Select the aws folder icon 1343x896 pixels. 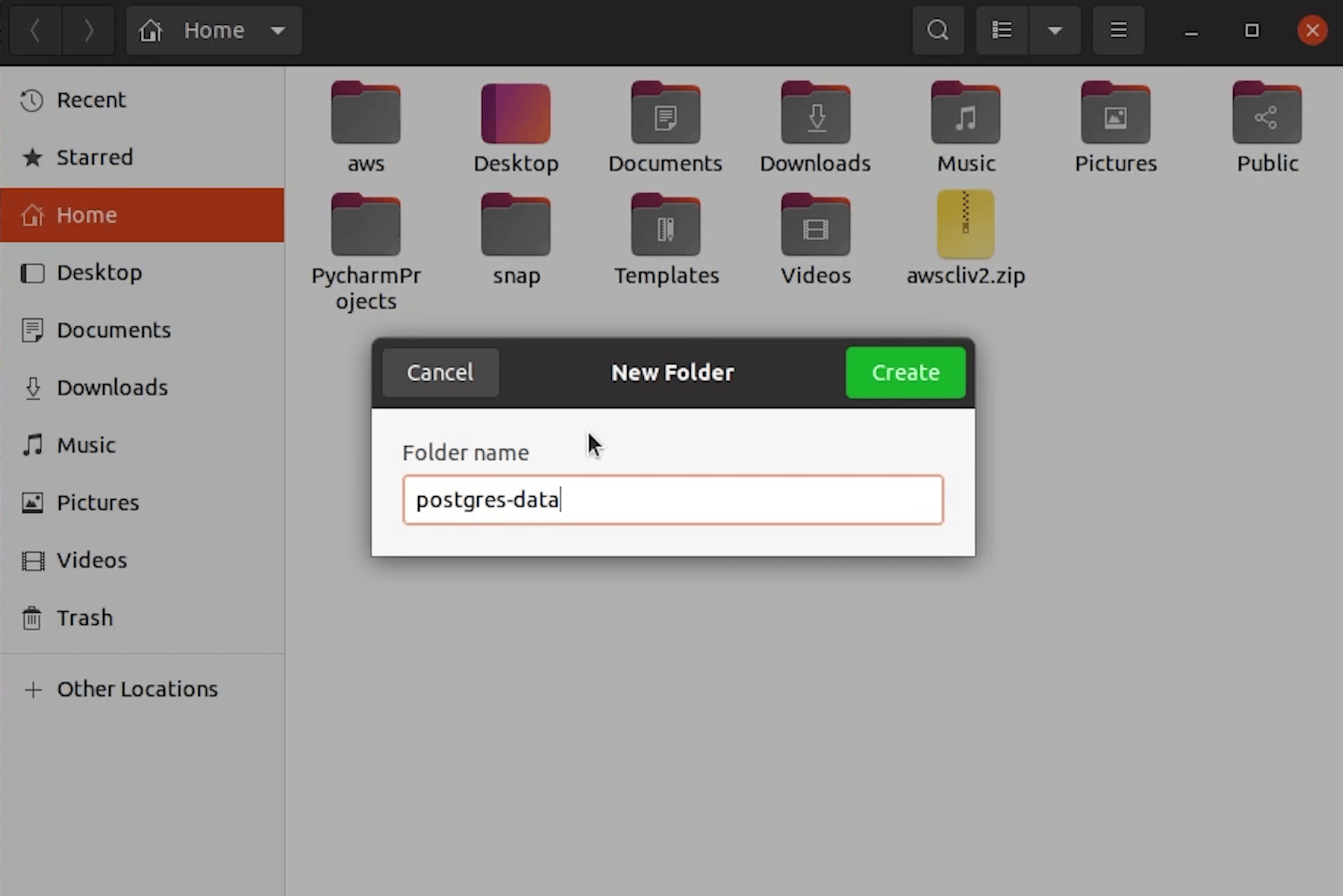(365, 114)
